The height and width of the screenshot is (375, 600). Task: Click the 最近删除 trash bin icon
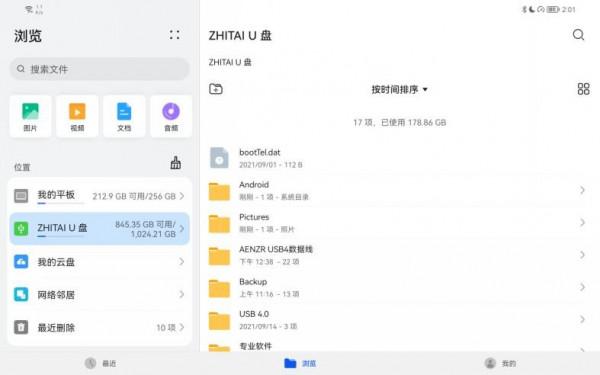pyautogui.click(x=21, y=327)
